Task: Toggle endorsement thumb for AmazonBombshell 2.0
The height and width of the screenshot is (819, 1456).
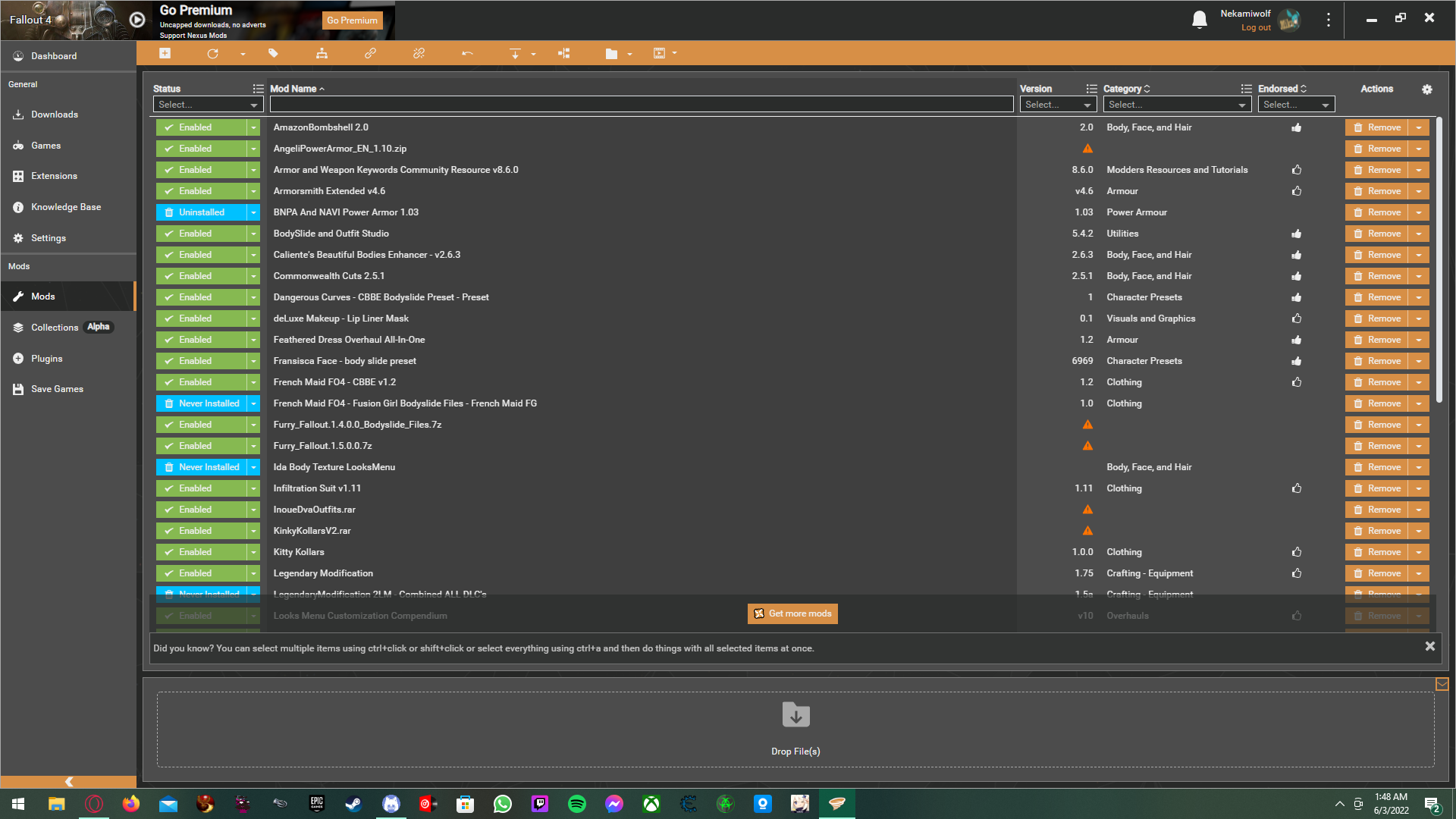Action: 1297,127
